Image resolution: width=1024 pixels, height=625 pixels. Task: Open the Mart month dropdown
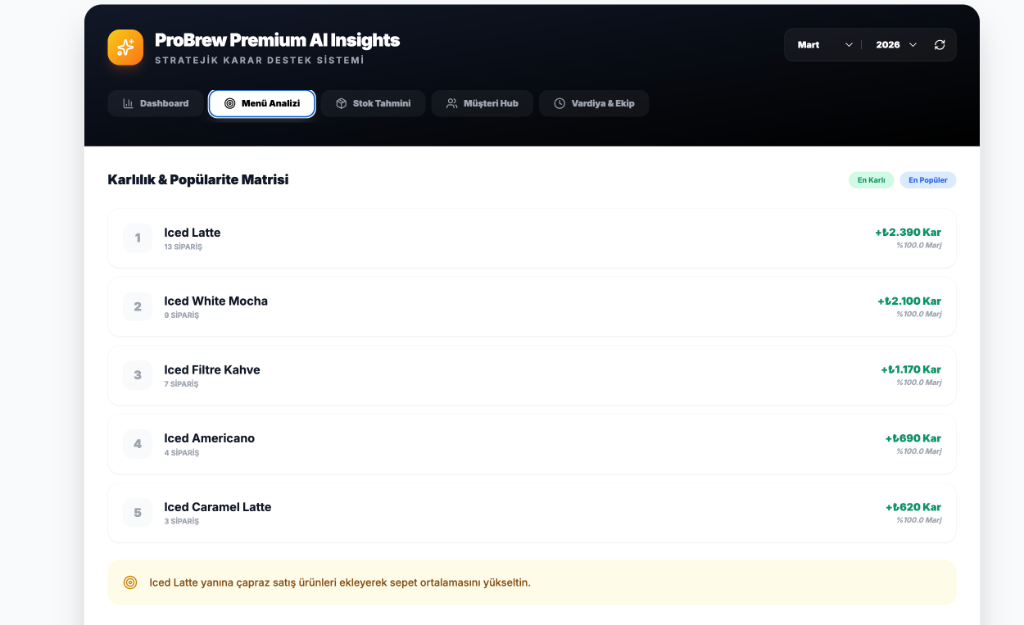tap(824, 45)
